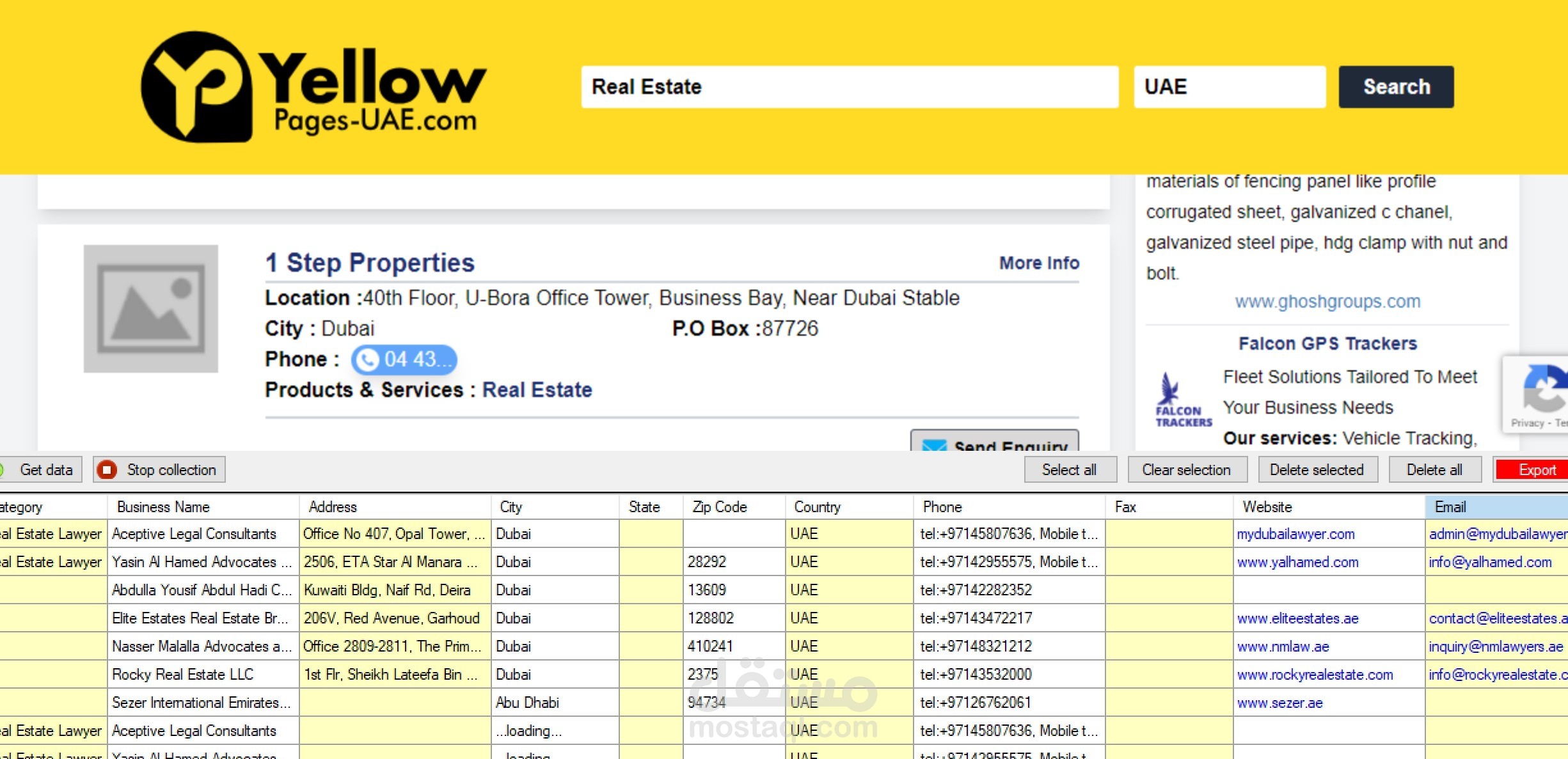
Task: Click the Phone column header
Action: pos(1010,507)
